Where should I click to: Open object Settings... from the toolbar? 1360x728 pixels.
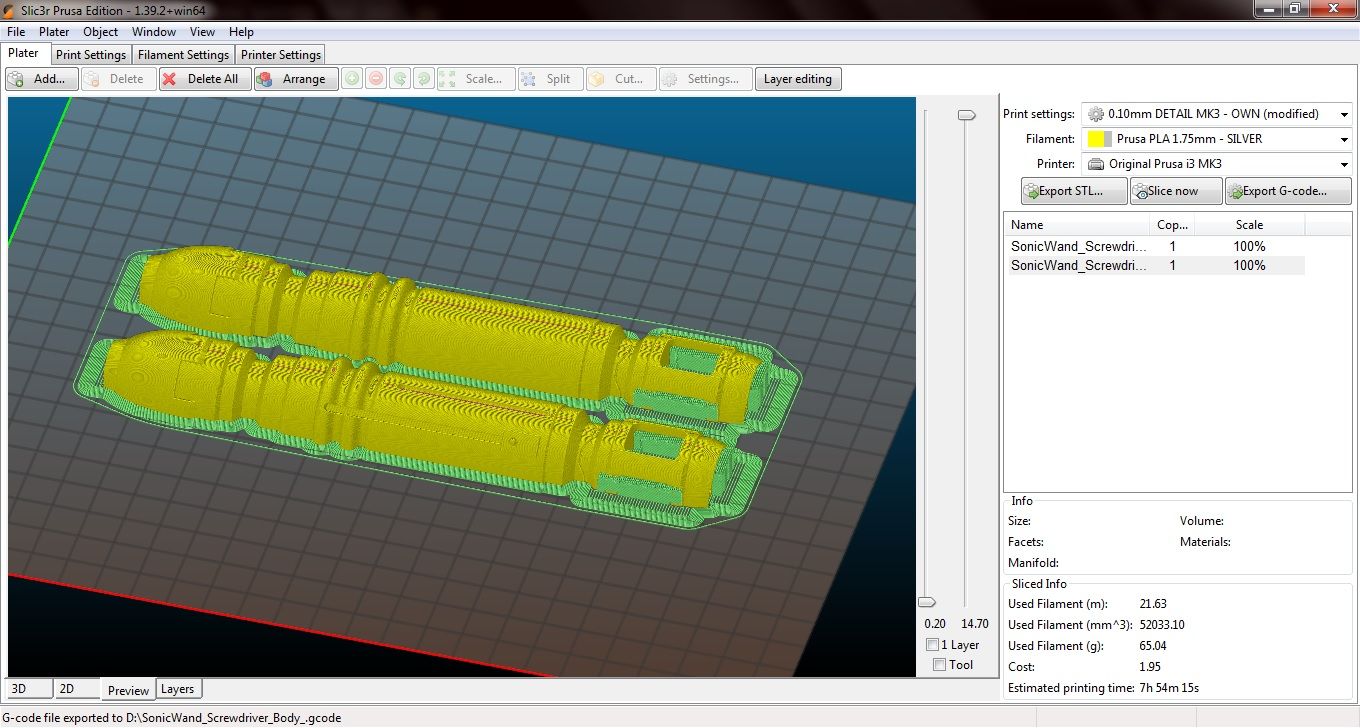click(705, 79)
